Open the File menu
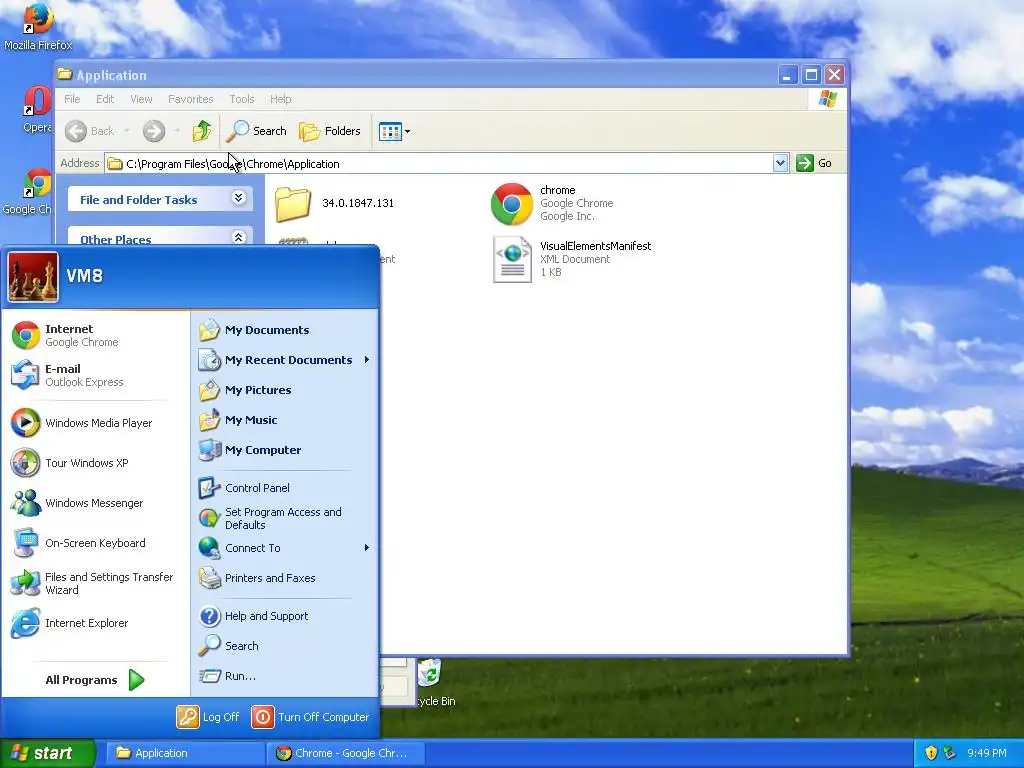 point(72,99)
